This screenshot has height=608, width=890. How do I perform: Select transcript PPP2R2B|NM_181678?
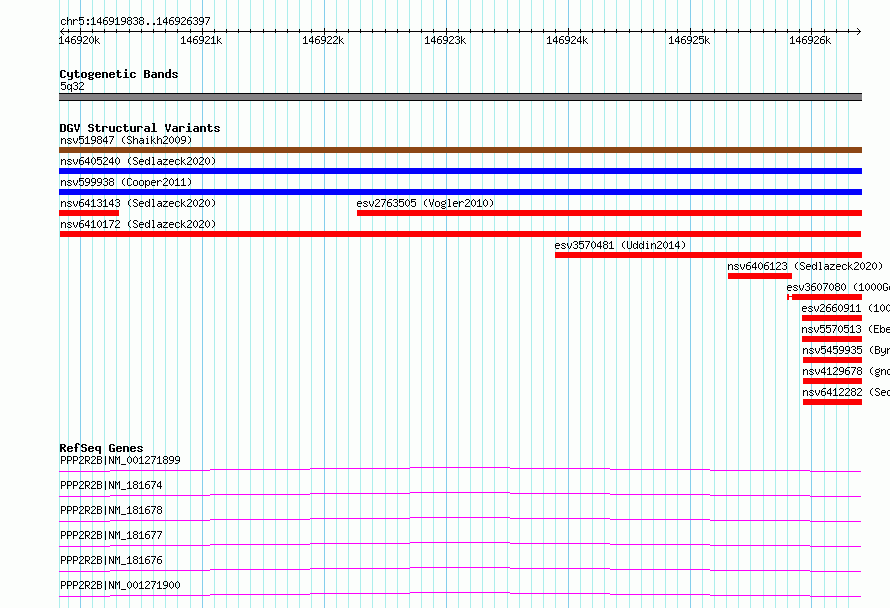point(111,510)
